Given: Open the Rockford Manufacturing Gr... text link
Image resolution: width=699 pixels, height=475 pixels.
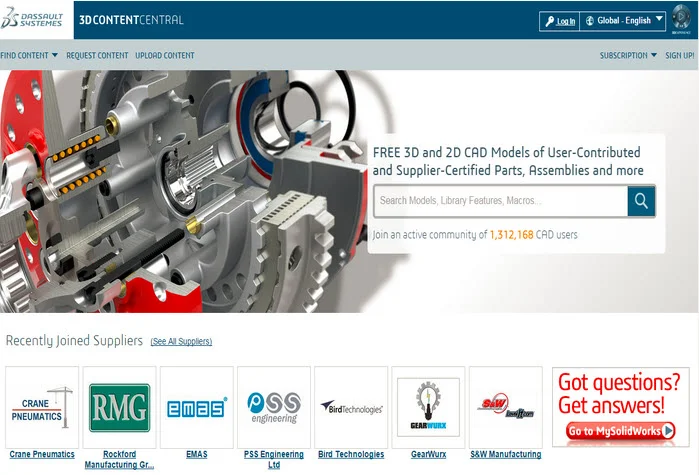Looking at the screenshot, I should (119, 459).
